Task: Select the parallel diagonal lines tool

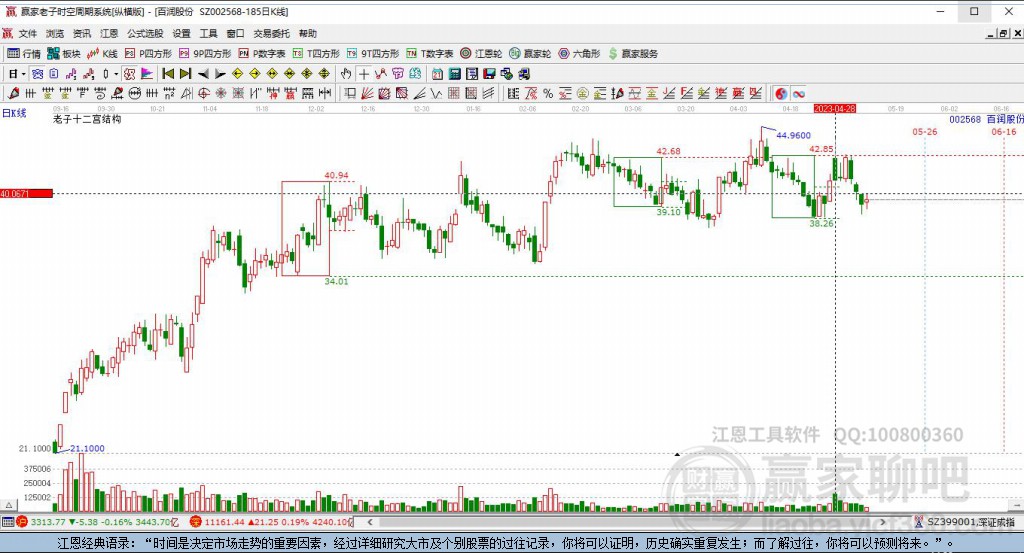Action: [x=488, y=93]
